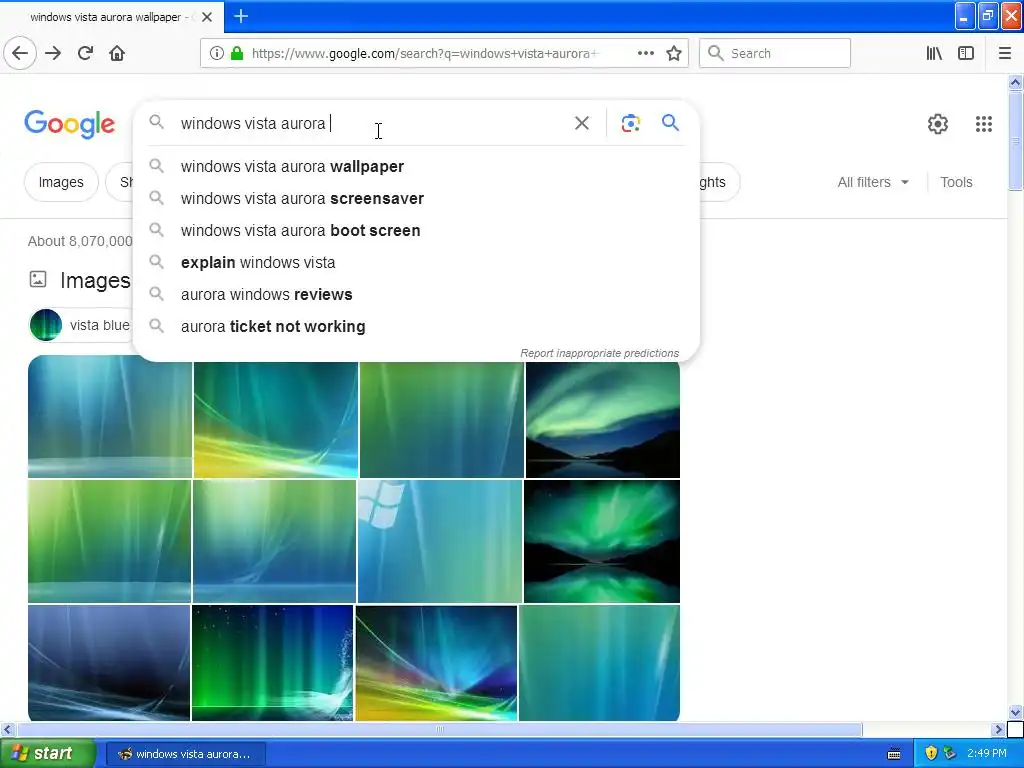Click the Google logo
Screen dimensions: 1024x768
pos(69,124)
